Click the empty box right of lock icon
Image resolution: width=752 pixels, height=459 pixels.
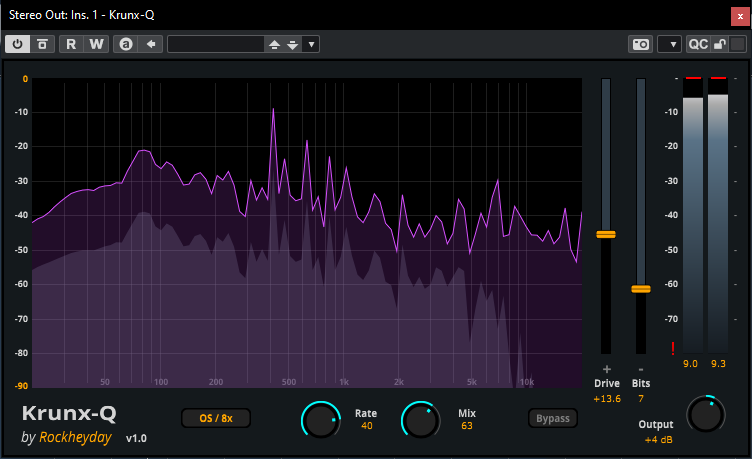click(x=738, y=44)
